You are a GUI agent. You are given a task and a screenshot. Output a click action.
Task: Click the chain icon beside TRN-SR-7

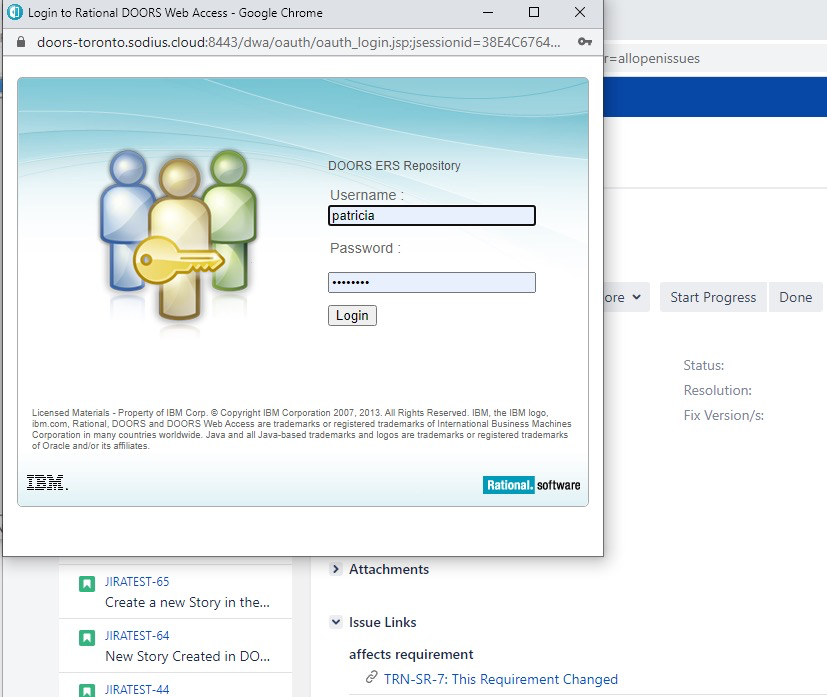(372, 679)
